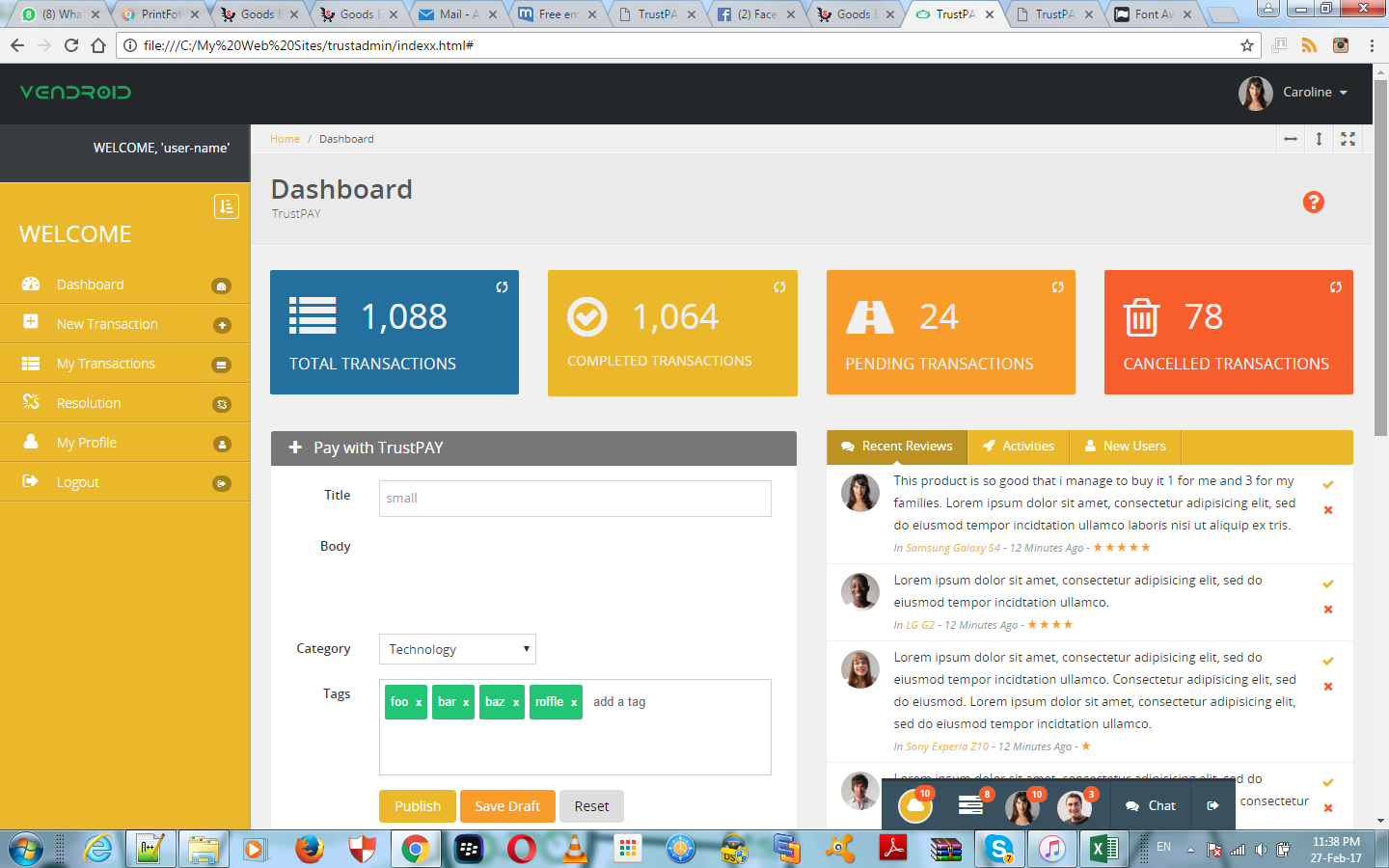Viewport: 1389px width, 868px height.
Task: Click the Vendroid logo
Action: tap(75, 93)
